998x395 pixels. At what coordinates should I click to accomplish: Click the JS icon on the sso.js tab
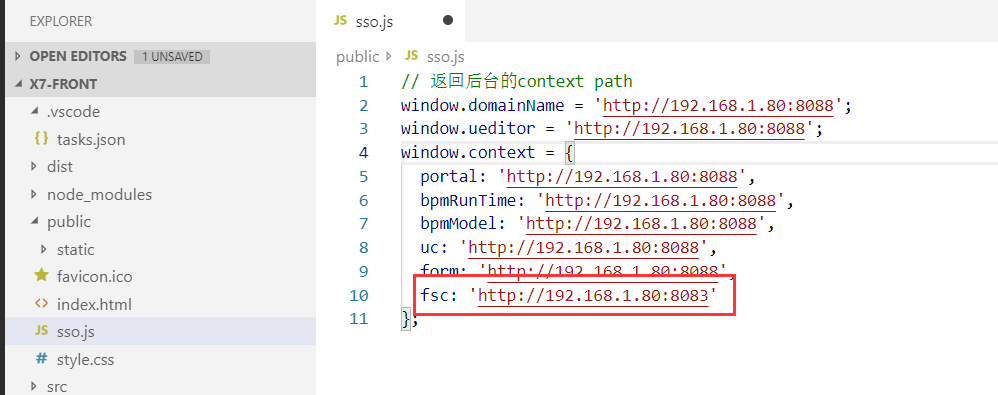tap(341, 21)
